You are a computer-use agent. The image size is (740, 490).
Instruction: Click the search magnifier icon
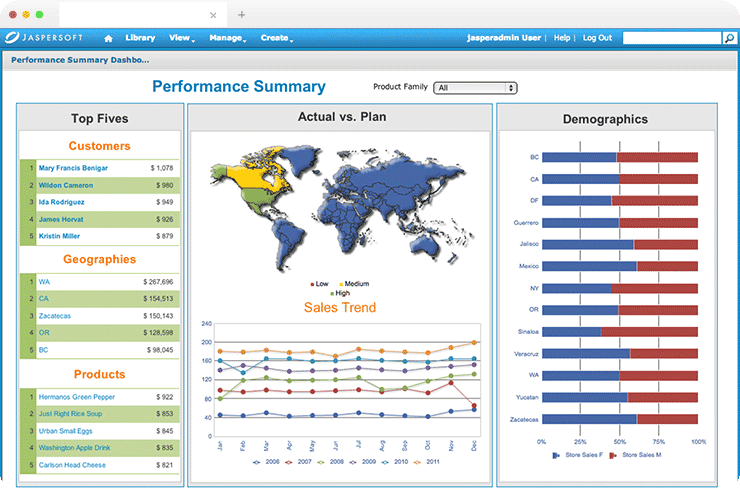[x=729, y=38]
